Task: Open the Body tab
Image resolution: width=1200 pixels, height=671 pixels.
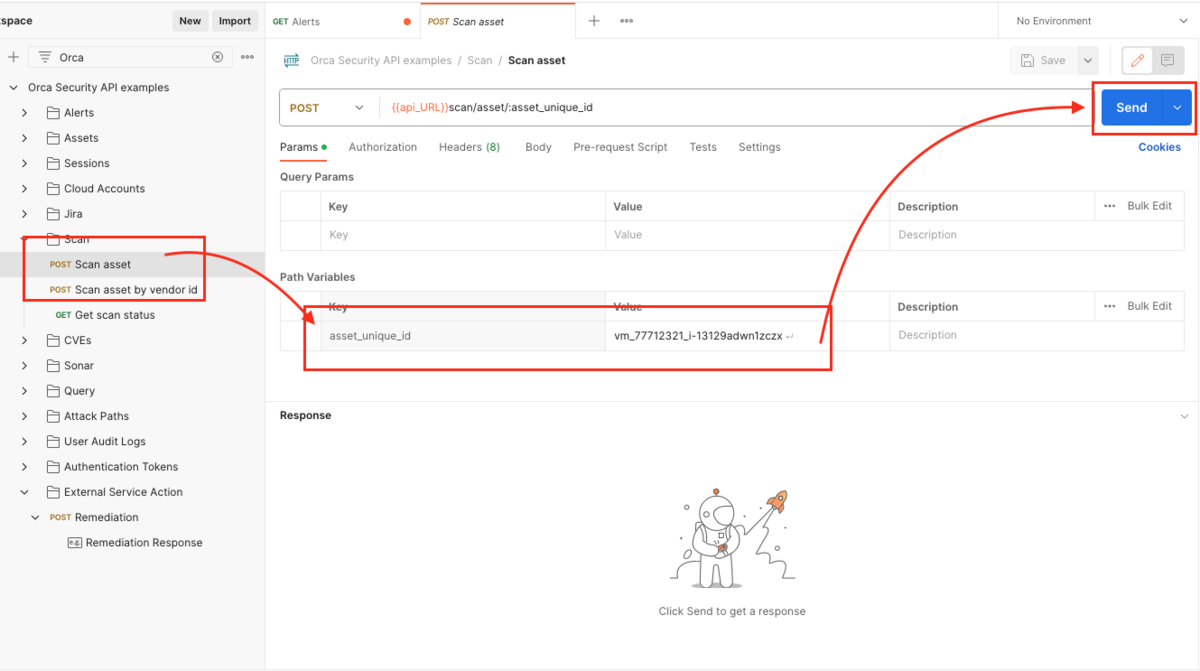Action: tap(538, 147)
